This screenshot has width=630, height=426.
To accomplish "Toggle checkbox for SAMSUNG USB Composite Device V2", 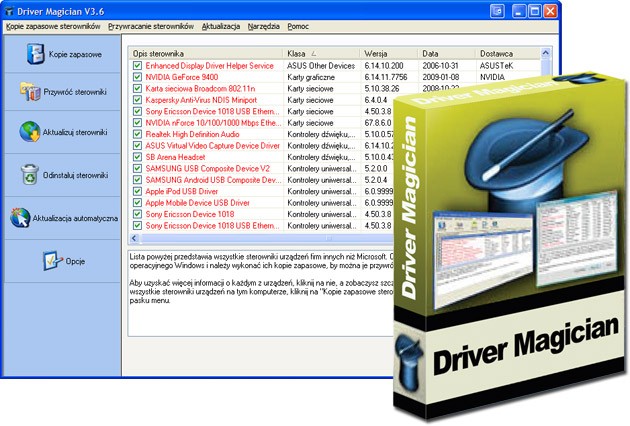I will click(137, 168).
